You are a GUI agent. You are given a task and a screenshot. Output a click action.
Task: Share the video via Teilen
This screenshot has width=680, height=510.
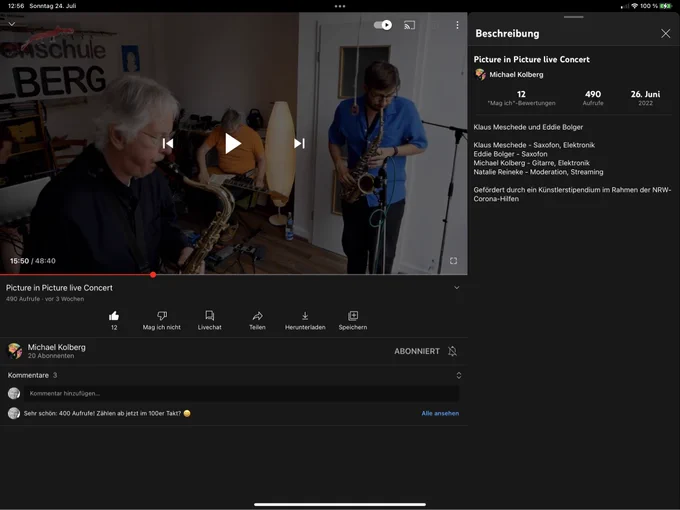[x=257, y=320]
